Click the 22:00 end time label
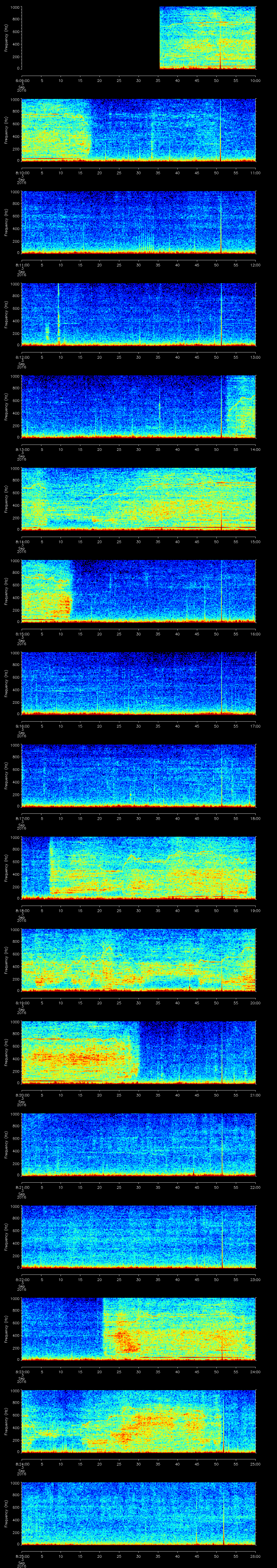 click(x=256, y=1187)
